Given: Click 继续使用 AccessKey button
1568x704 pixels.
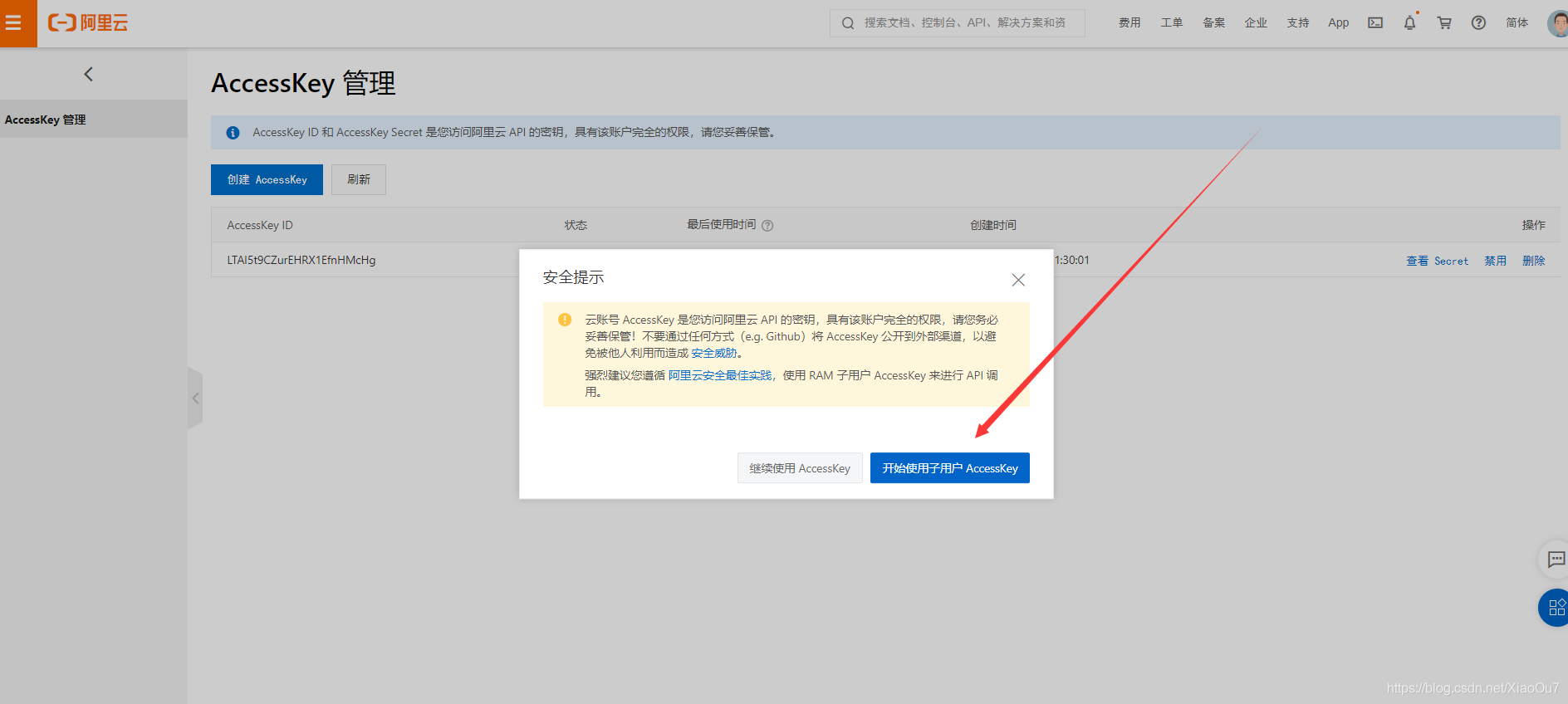Looking at the screenshot, I should coord(800,468).
